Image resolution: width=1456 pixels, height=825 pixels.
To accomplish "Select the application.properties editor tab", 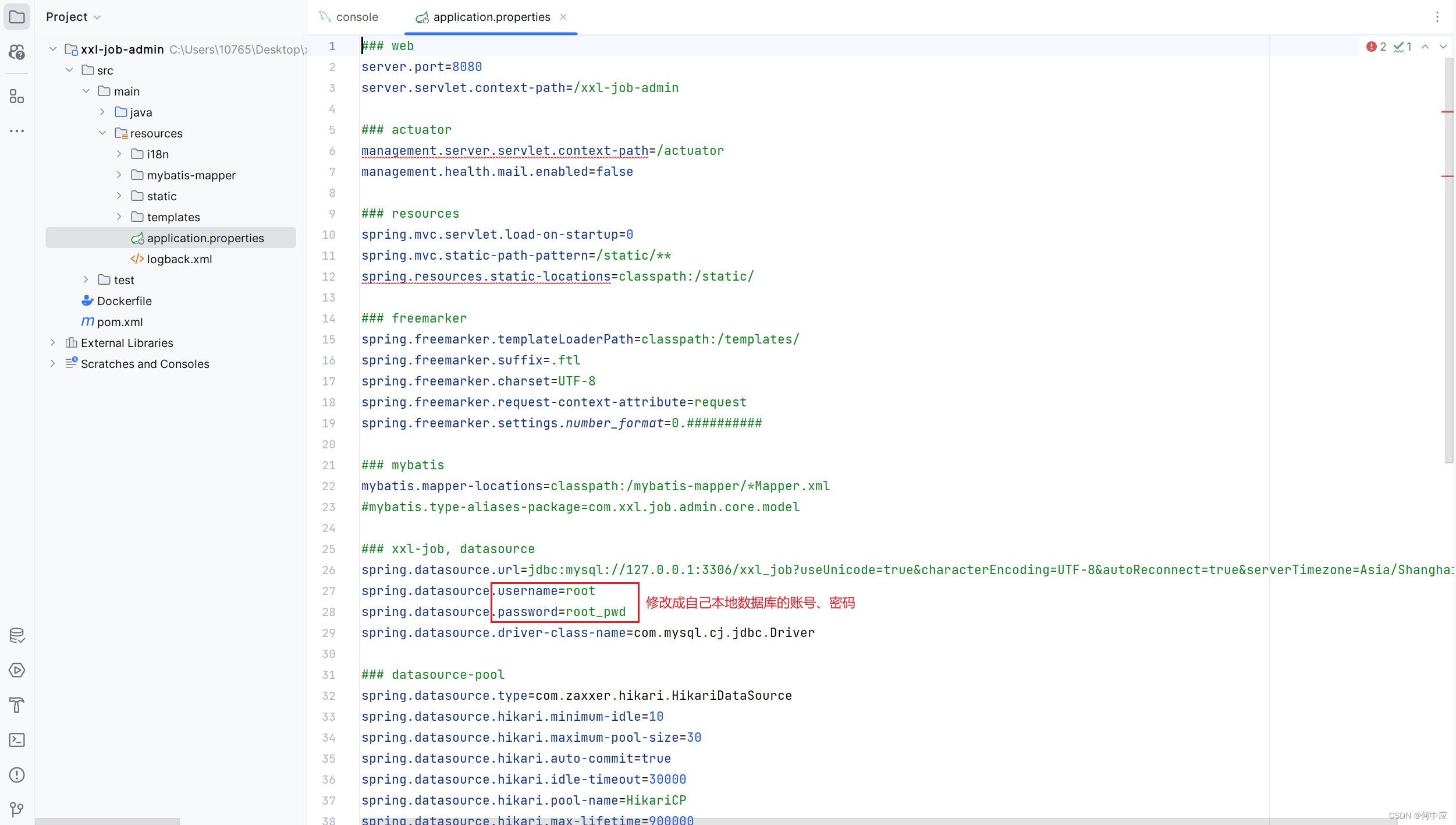I will click(x=492, y=17).
